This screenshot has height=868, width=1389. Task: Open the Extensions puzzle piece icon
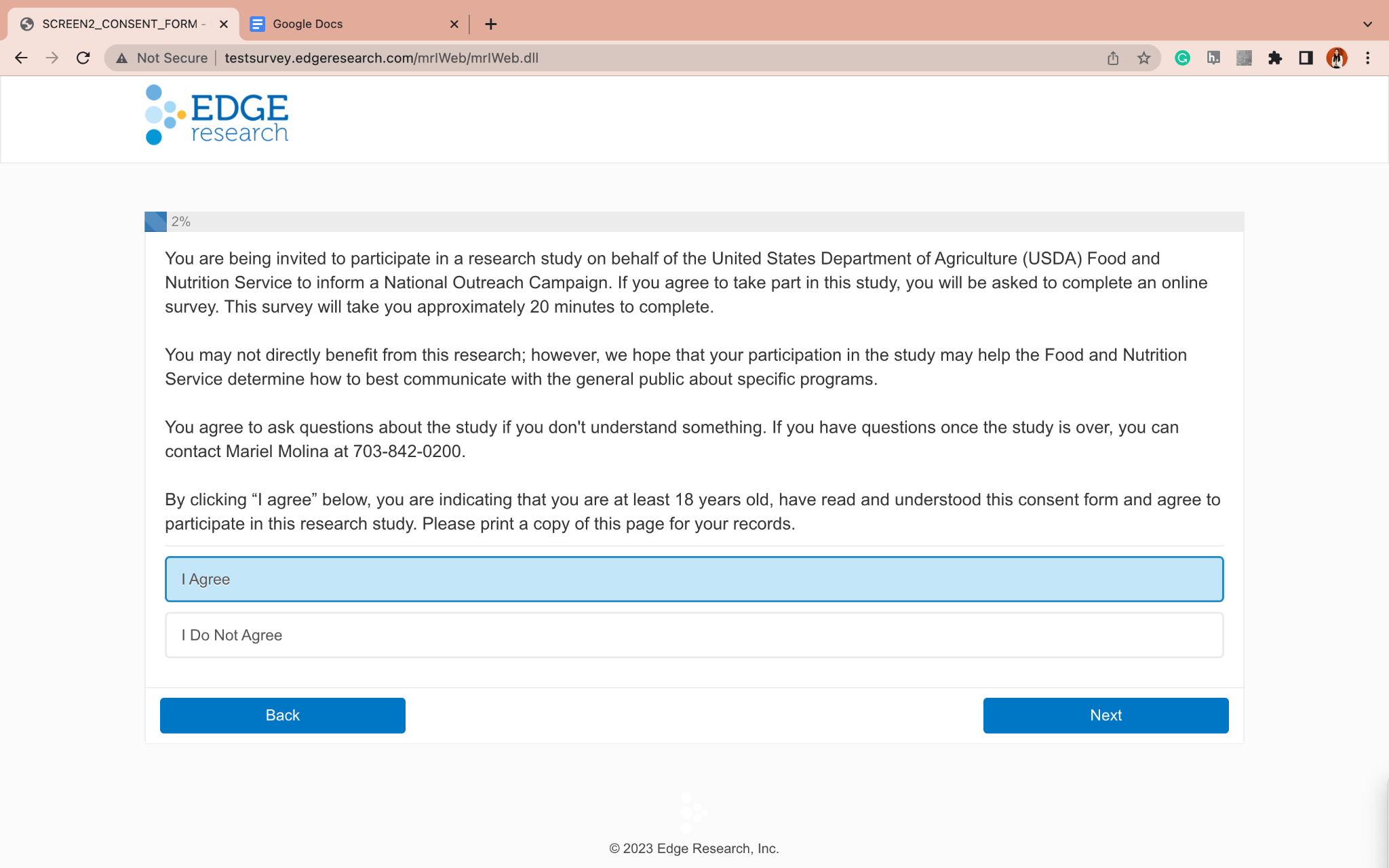(1275, 58)
